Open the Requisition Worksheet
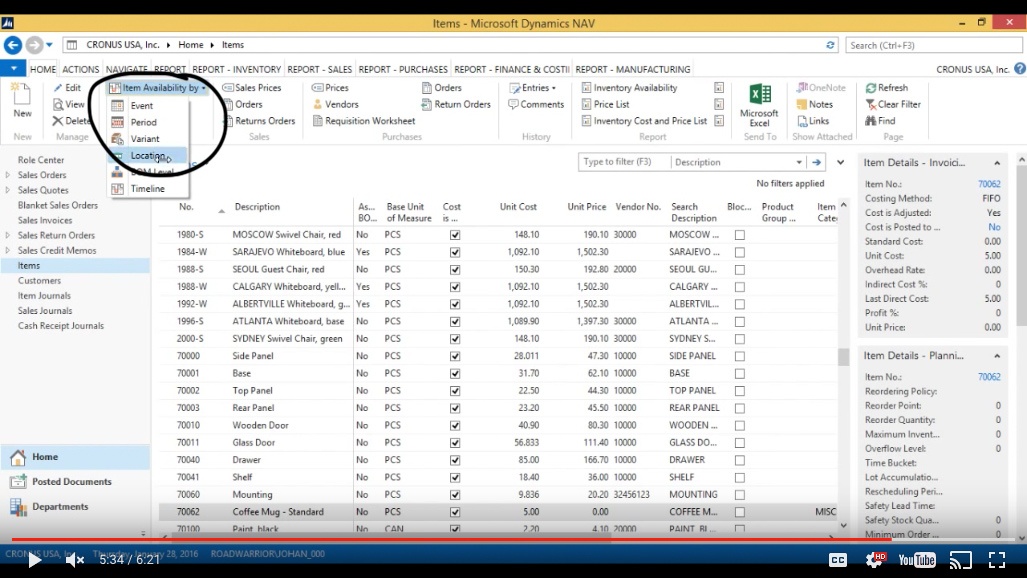Viewport: 1027px width, 578px height. click(x=364, y=121)
